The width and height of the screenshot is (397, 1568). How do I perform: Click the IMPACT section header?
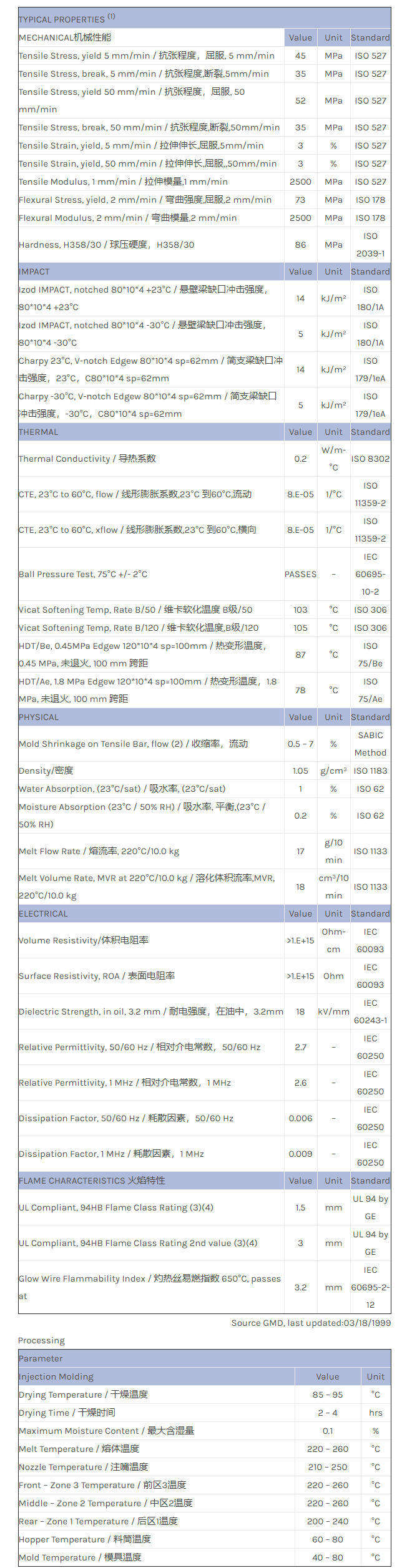(x=34, y=271)
